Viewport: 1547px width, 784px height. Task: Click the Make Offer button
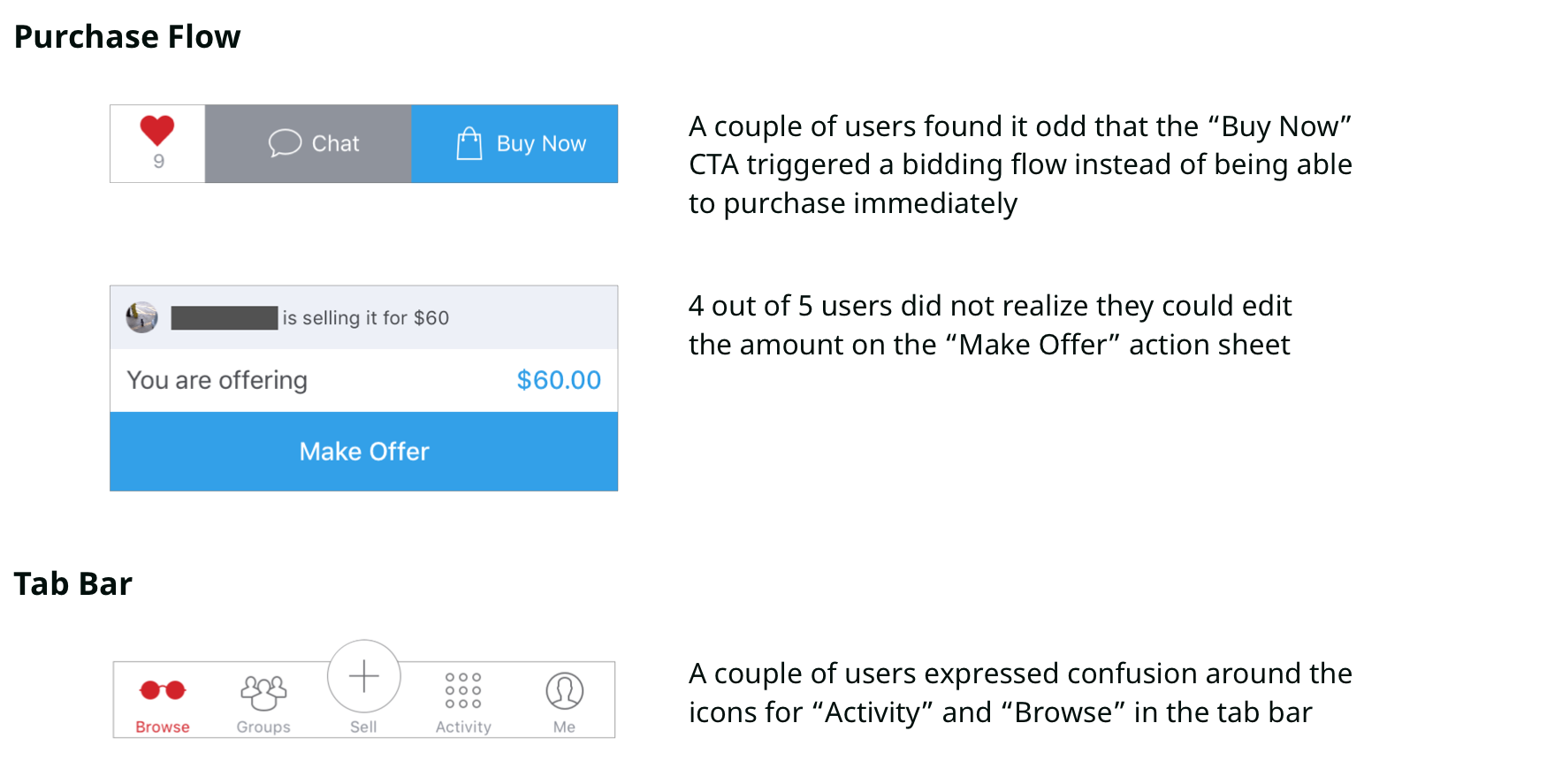[363, 452]
